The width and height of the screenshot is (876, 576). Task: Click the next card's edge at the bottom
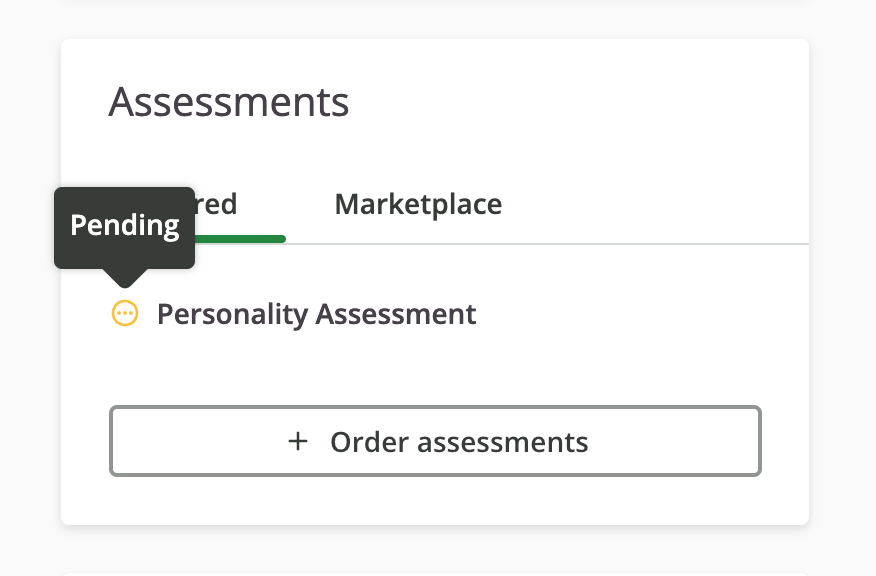(x=434, y=571)
